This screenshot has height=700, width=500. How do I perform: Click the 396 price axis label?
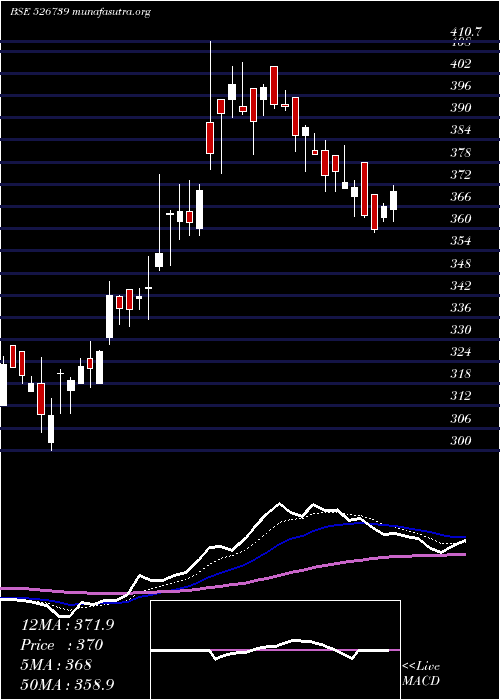pyautogui.click(x=461, y=86)
